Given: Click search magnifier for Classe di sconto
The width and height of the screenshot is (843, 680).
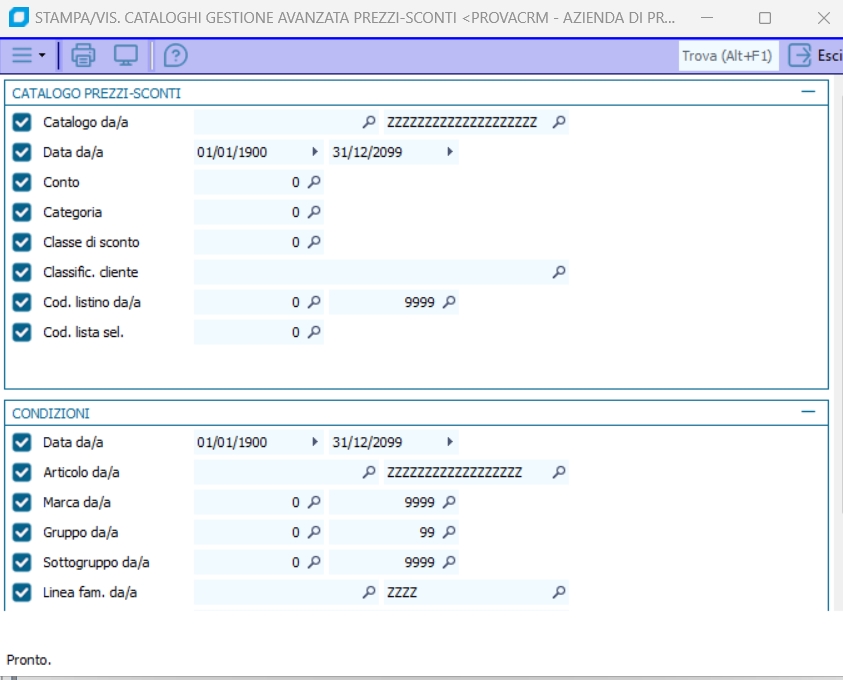Looking at the screenshot, I should pyautogui.click(x=314, y=242).
